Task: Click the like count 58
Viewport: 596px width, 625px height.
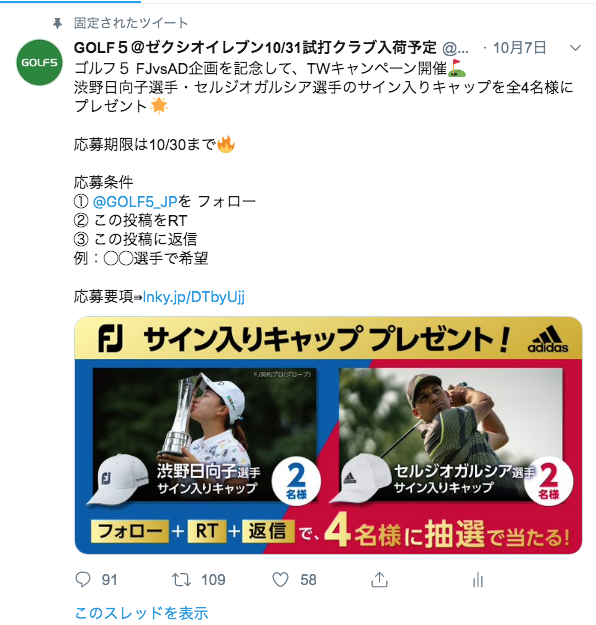Action: [308, 580]
